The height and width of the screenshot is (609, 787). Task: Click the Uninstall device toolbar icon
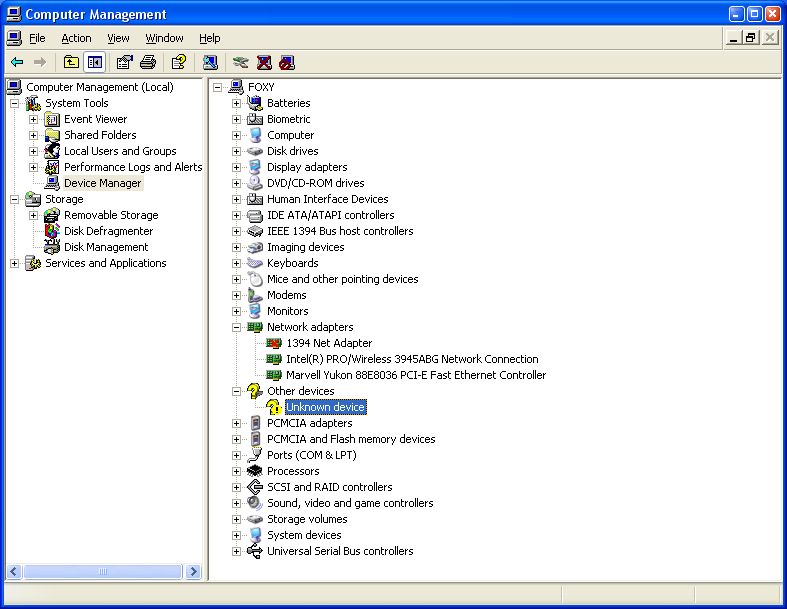[264, 62]
